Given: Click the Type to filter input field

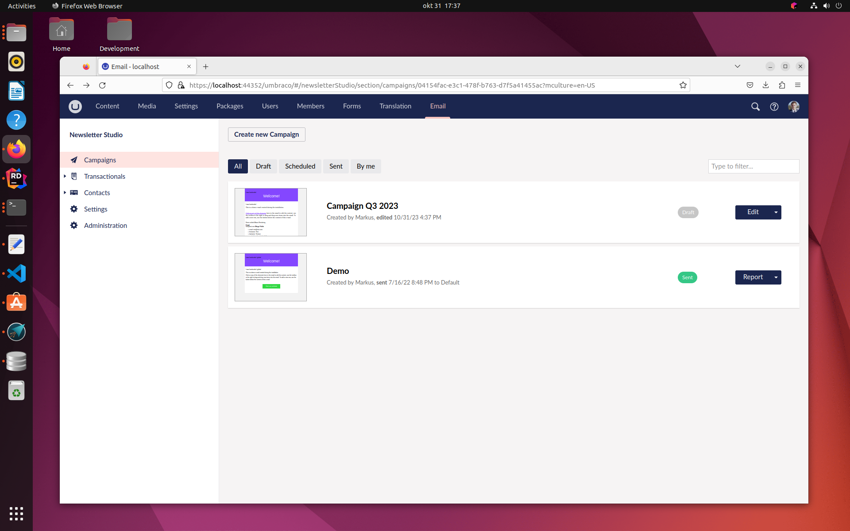Looking at the screenshot, I should pos(753,166).
